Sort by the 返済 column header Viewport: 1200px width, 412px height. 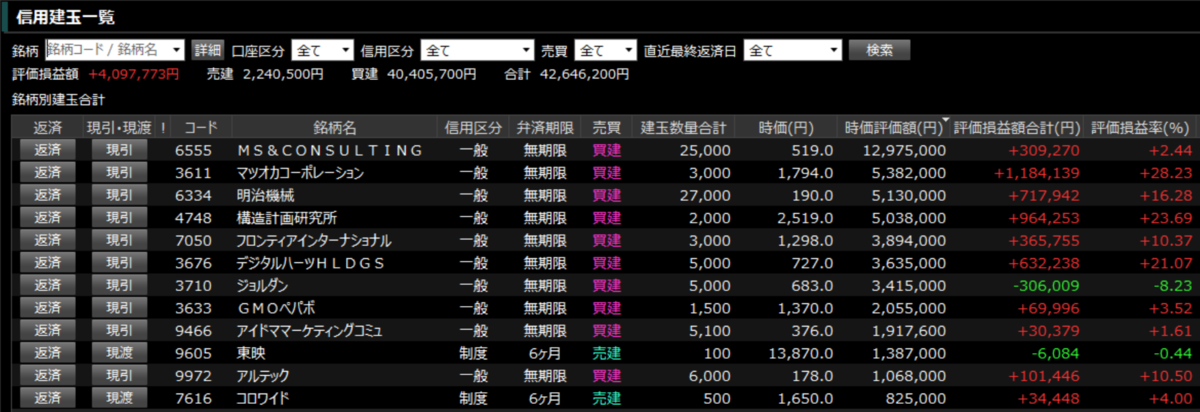point(47,127)
